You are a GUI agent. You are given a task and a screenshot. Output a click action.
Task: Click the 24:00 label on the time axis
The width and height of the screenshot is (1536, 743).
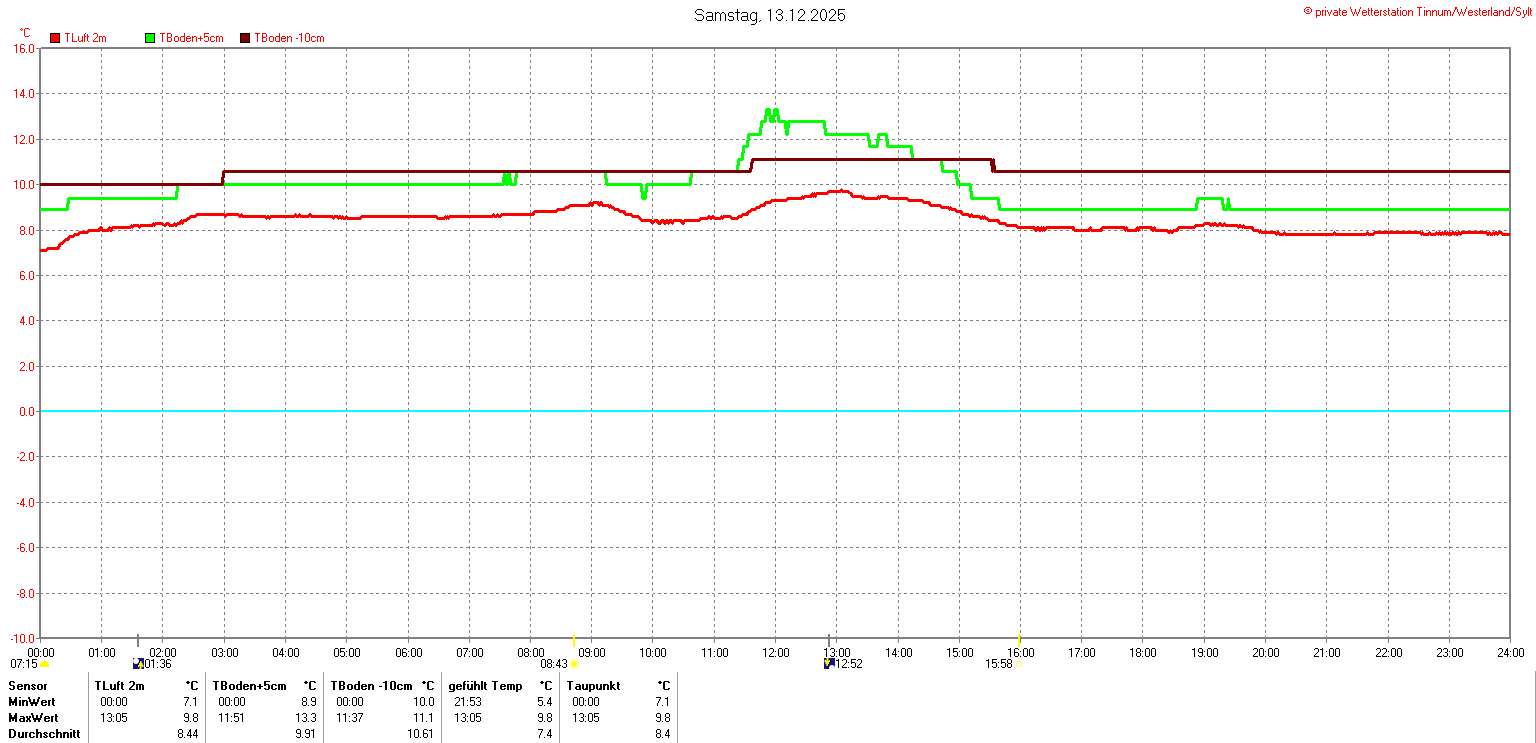click(1510, 652)
